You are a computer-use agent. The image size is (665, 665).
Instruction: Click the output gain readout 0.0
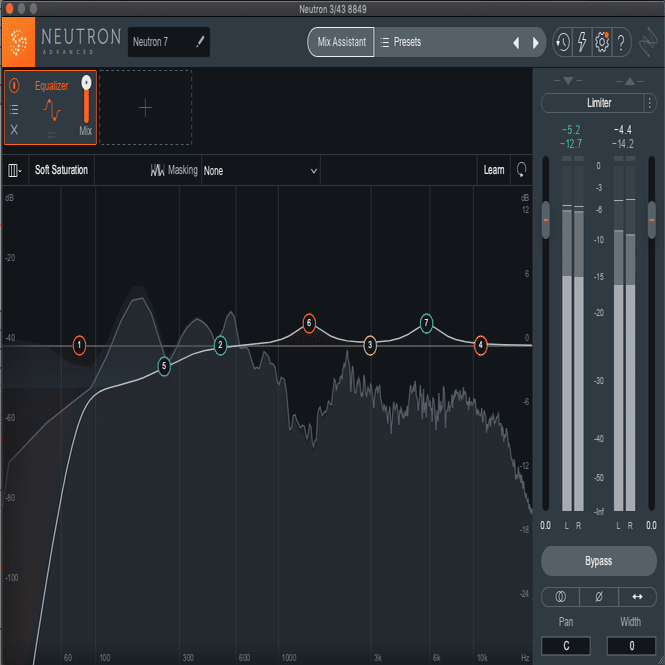(x=651, y=525)
